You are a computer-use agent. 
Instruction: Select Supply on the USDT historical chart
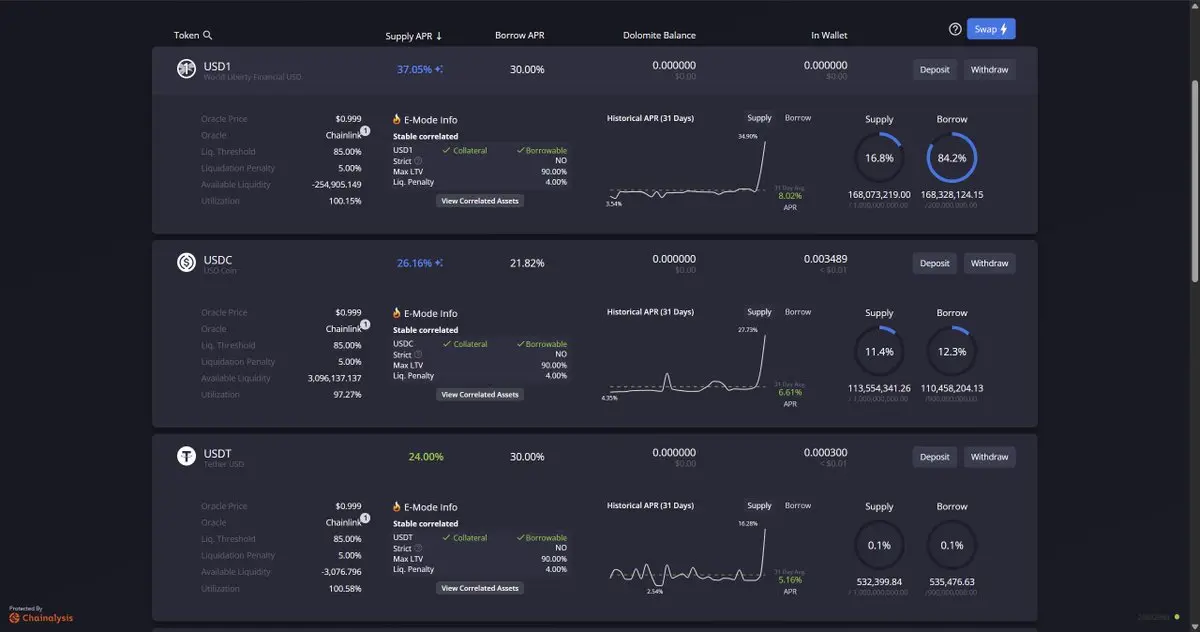click(x=760, y=506)
